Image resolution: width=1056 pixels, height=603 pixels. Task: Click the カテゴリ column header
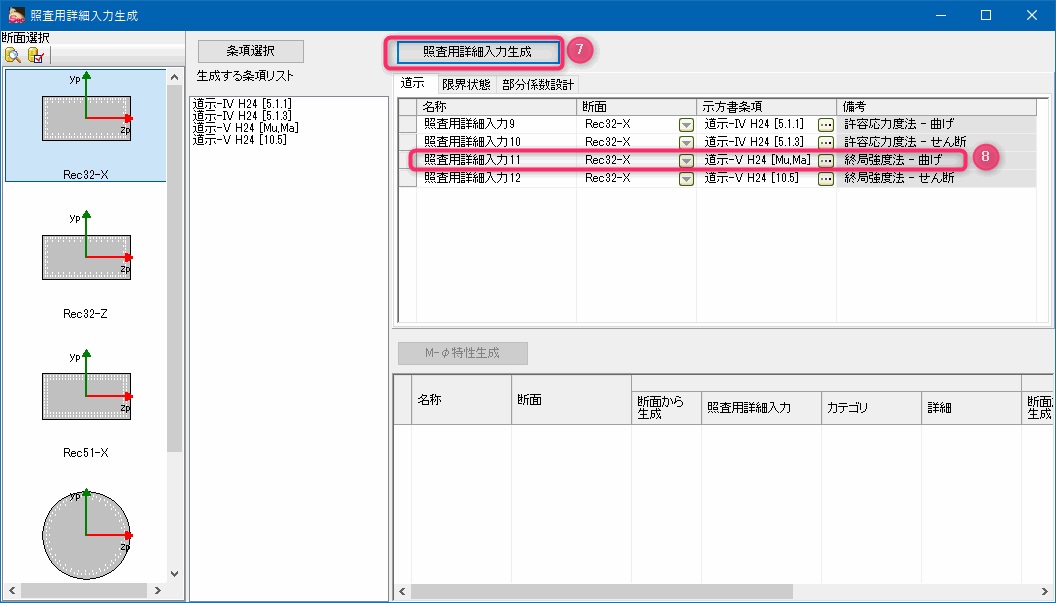871,408
